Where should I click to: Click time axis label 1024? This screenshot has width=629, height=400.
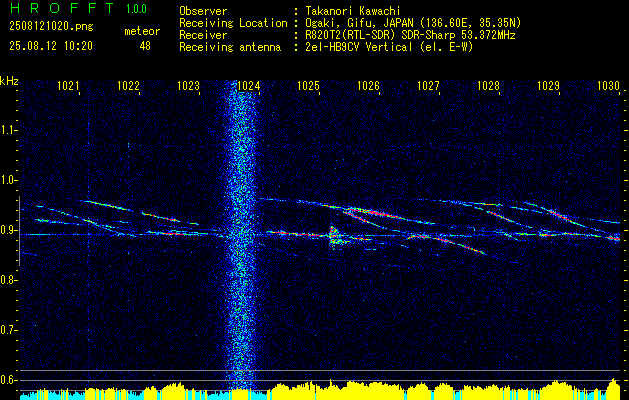(249, 85)
